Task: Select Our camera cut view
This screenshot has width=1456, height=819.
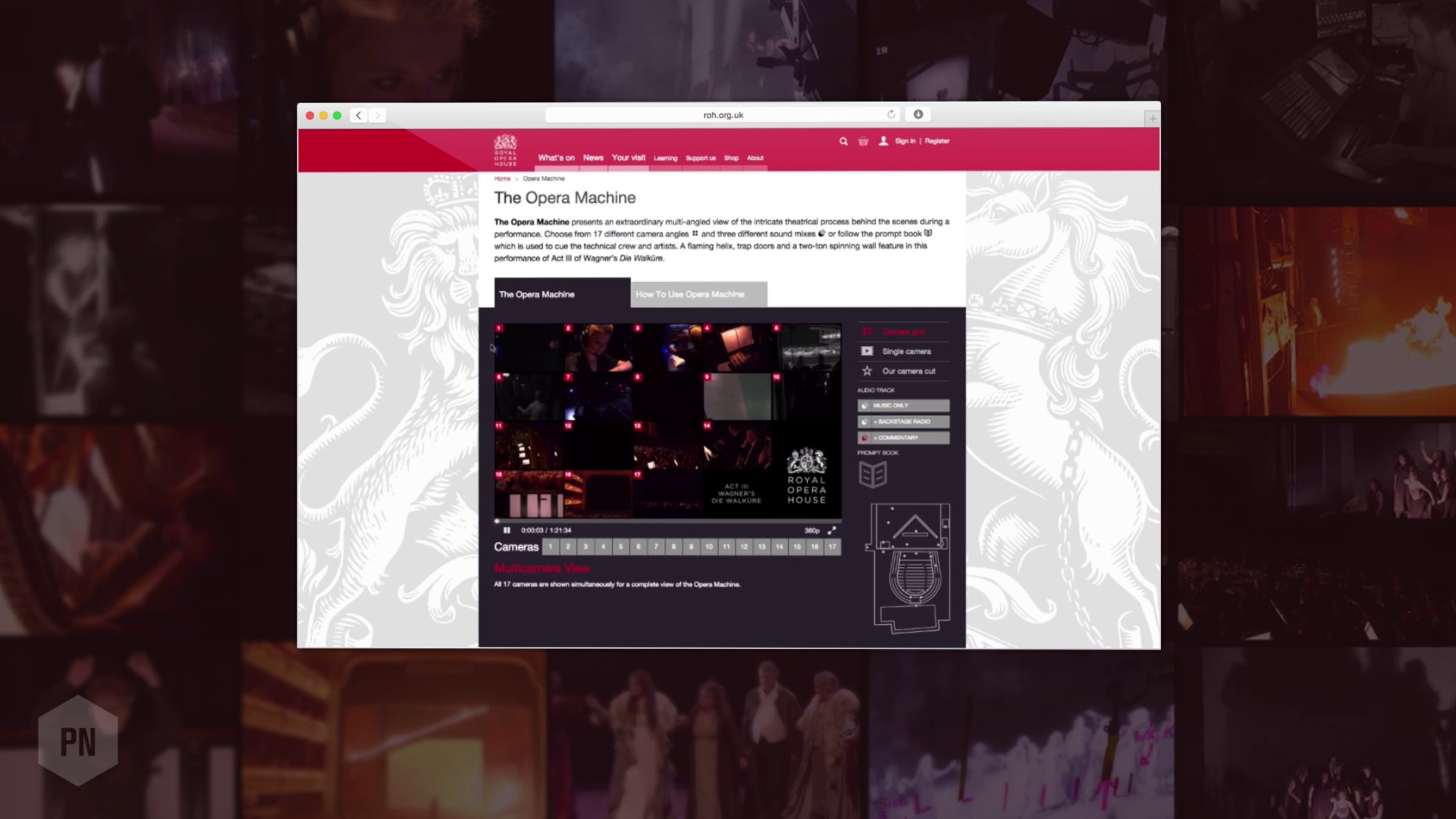Action: [908, 371]
